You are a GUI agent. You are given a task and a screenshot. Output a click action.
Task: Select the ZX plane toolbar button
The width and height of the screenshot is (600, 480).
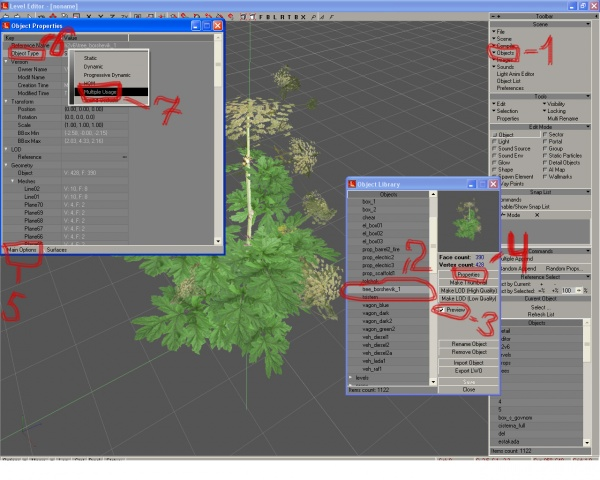tap(124, 17)
